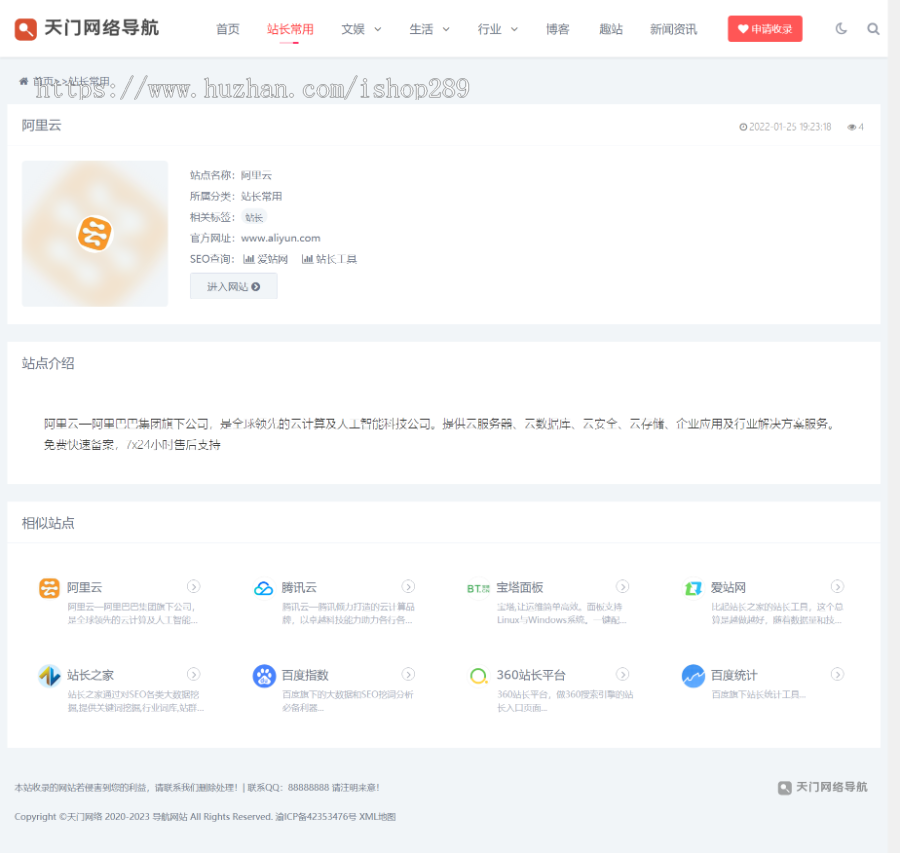Open the 趣站 menu item
This screenshot has width=900, height=853.
click(x=611, y=29)
